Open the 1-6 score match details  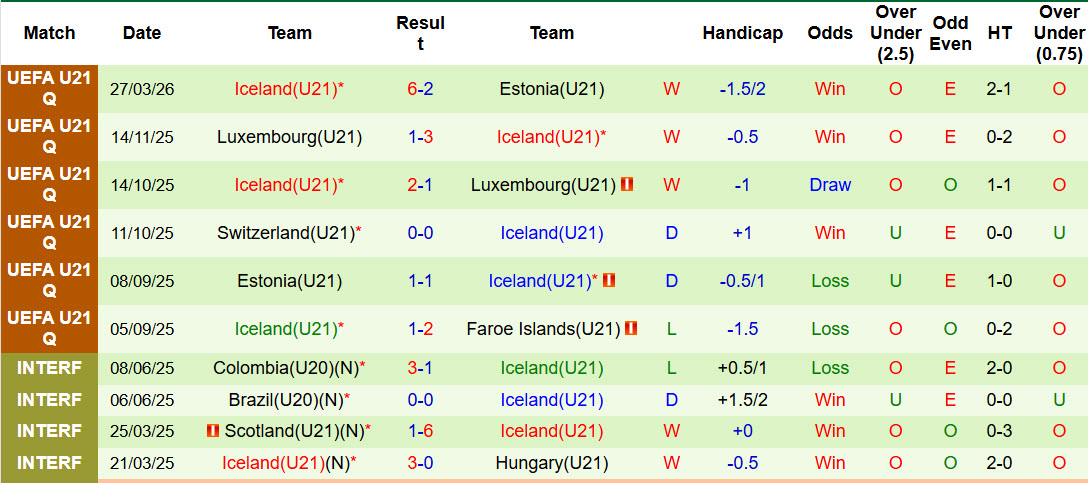pos(420,431)
